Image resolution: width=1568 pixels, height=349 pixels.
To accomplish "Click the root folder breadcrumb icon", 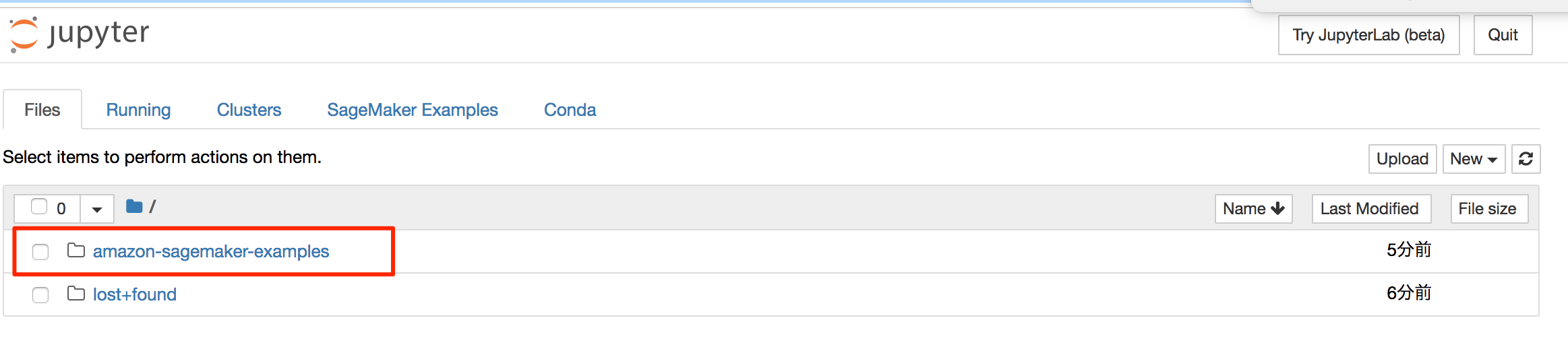I will pyautogui.click(x=134, y=207).
